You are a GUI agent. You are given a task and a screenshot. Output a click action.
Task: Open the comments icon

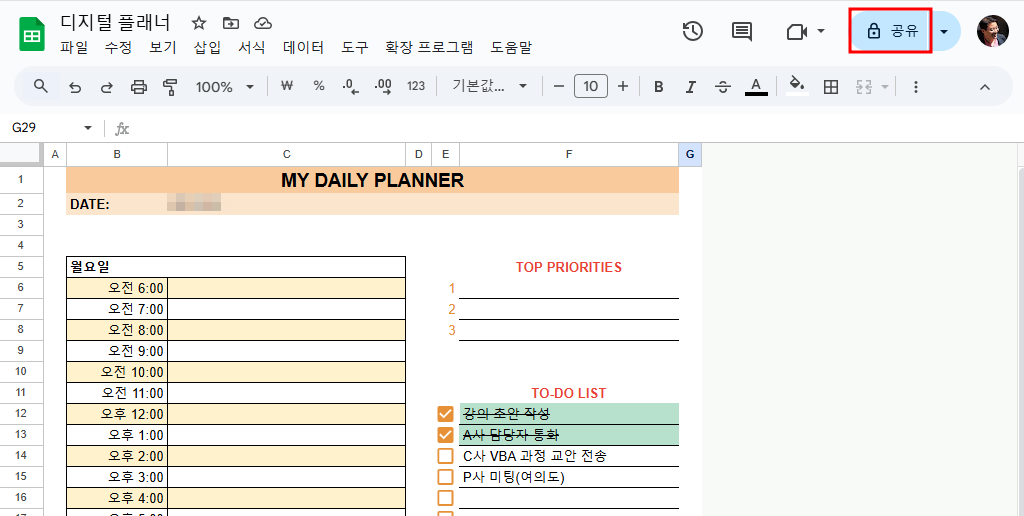coord(742,31)
